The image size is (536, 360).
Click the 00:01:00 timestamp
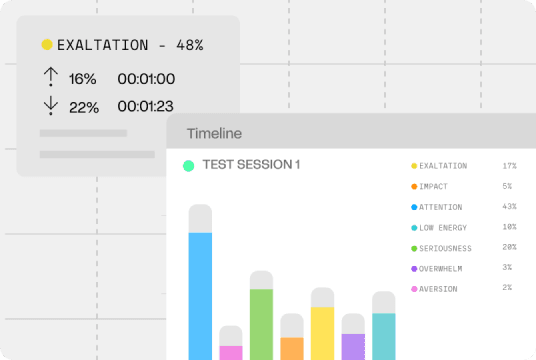146,79
